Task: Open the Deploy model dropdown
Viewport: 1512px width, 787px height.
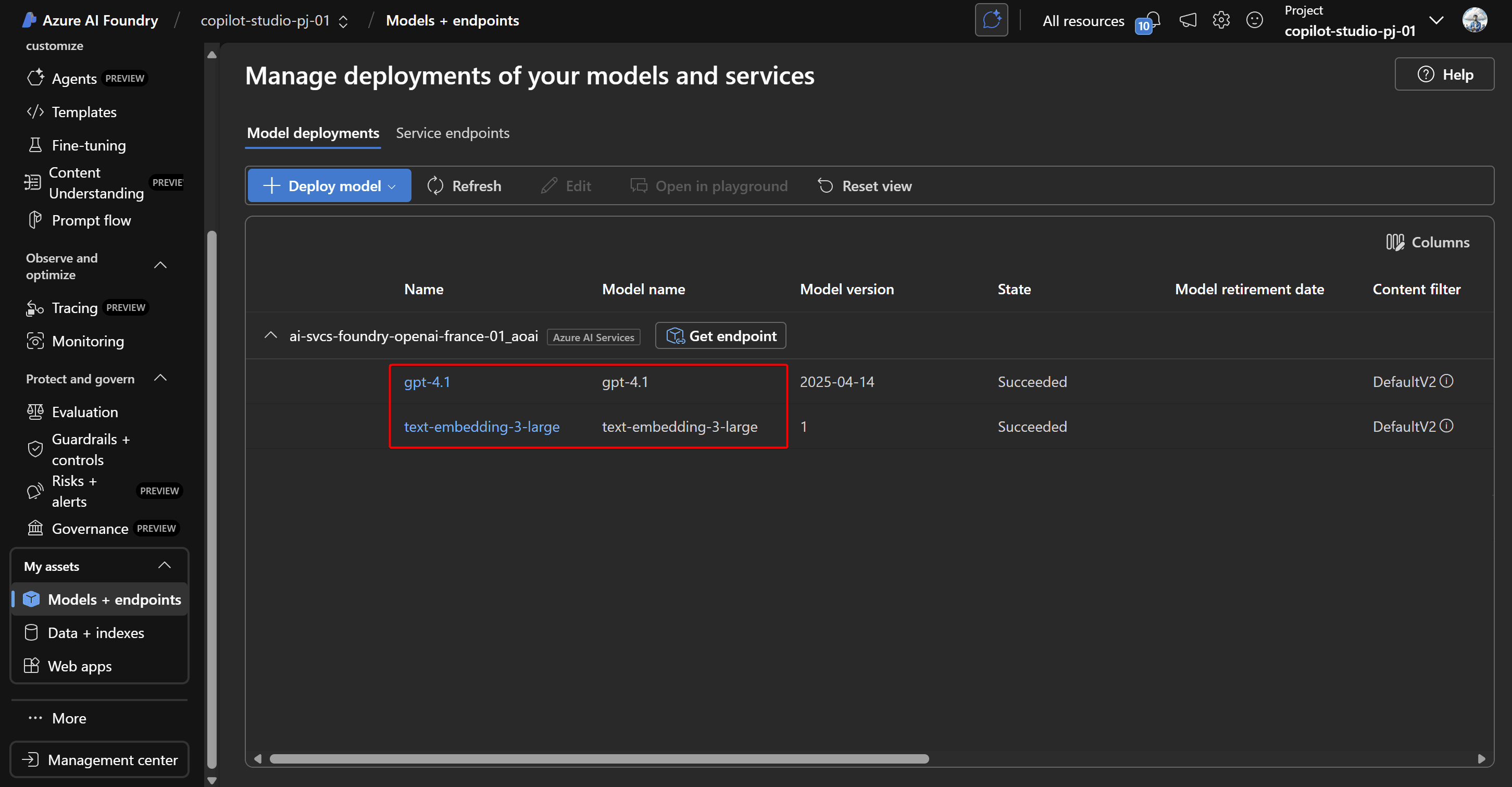Action: (329, 186)
